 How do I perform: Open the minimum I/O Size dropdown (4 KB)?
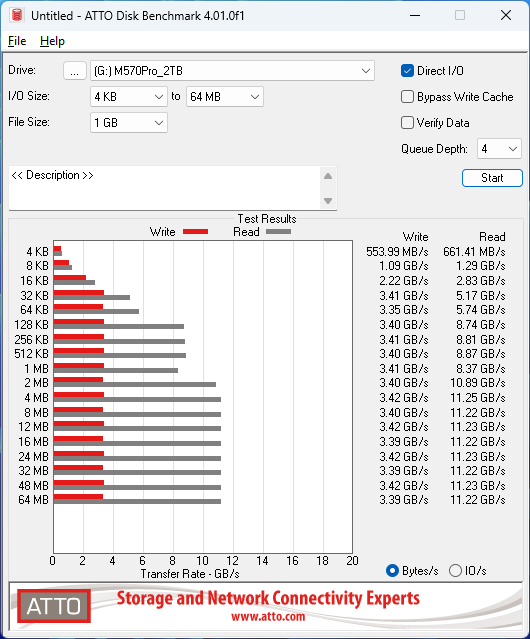[x=129, y=97]
